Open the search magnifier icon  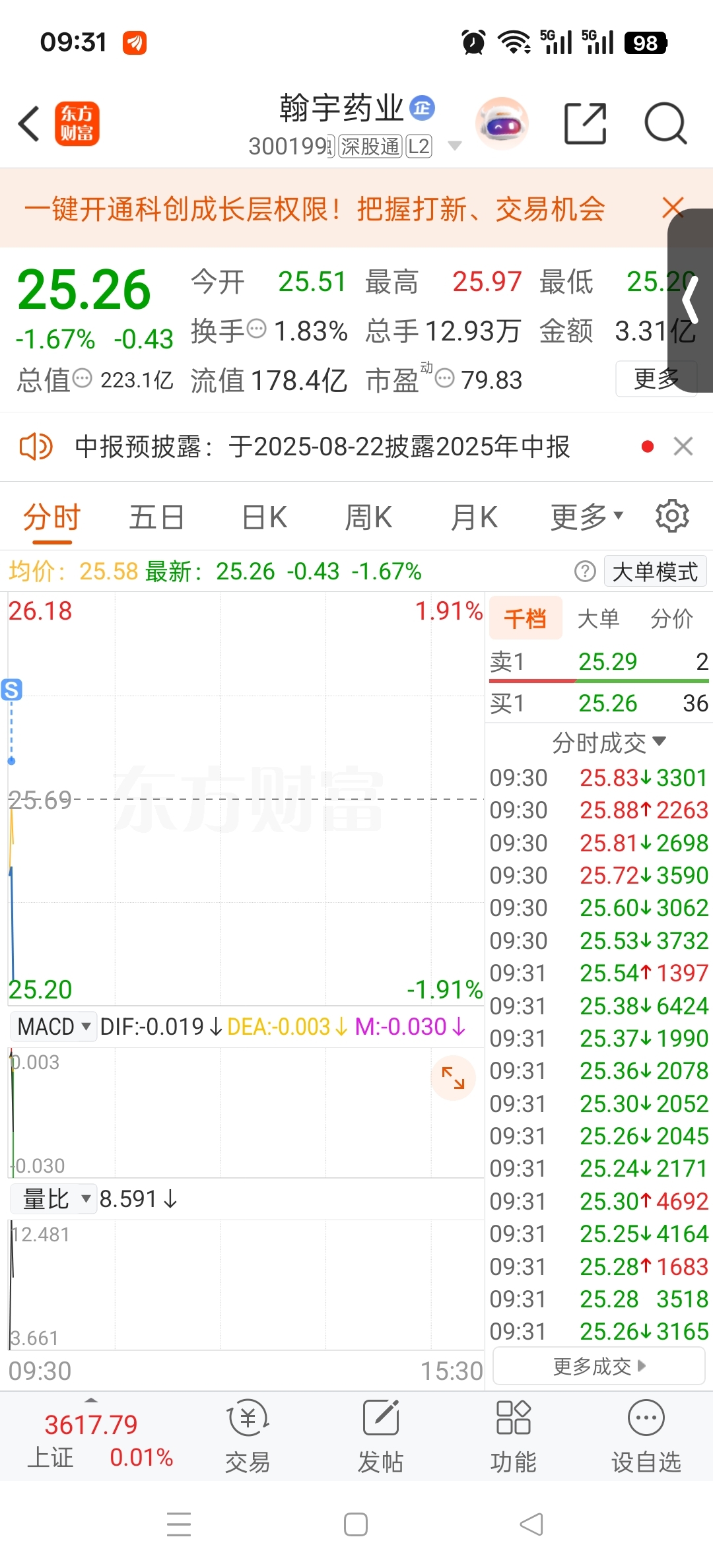pyautogui.click(x=665, y=123)
